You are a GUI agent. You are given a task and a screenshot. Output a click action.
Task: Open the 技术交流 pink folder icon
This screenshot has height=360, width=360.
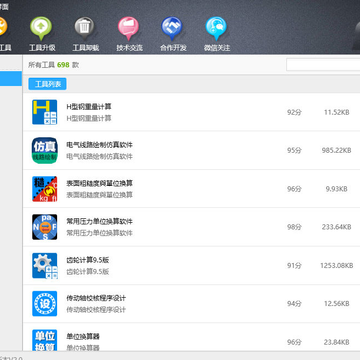128,28
